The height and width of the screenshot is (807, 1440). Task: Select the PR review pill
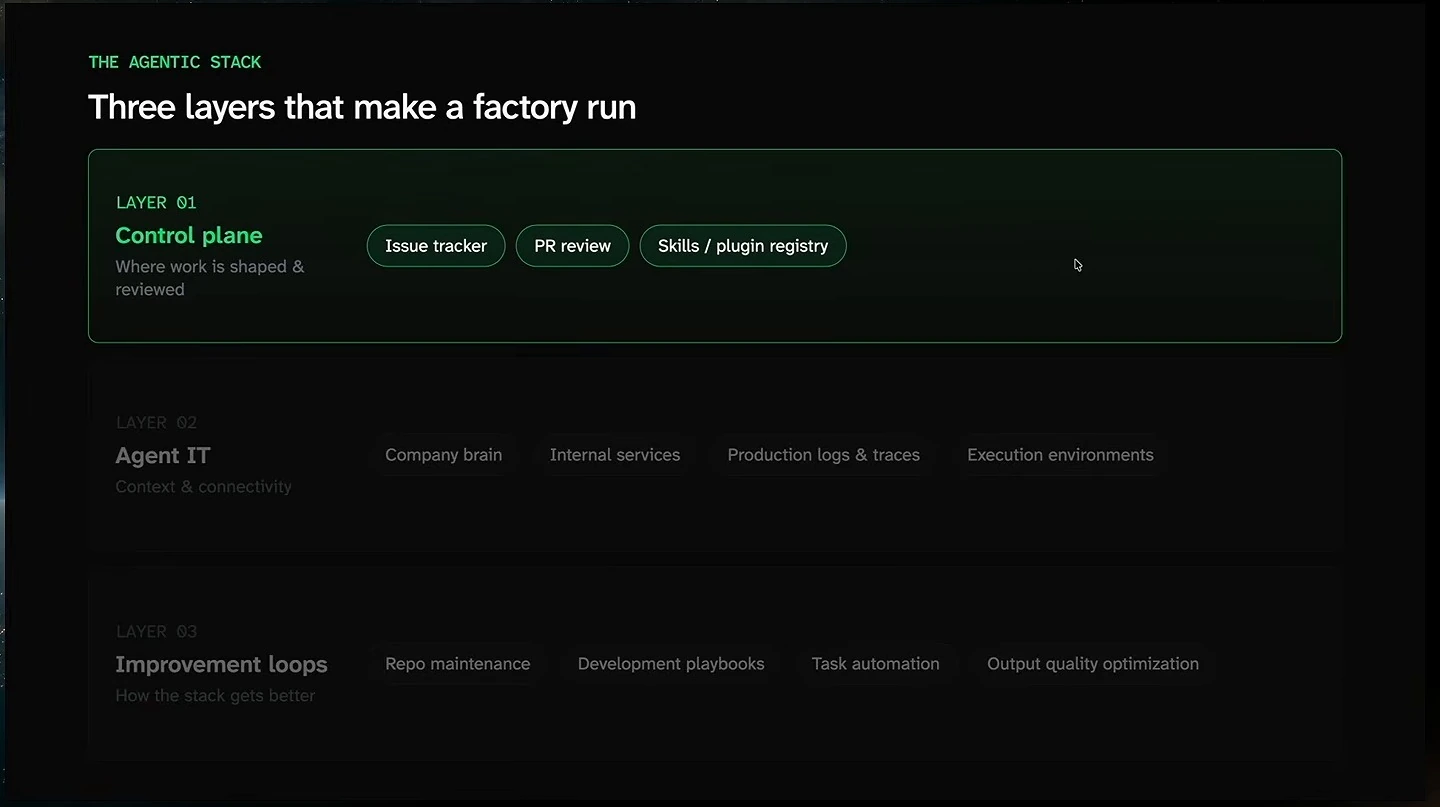click(x=572, y=246)
